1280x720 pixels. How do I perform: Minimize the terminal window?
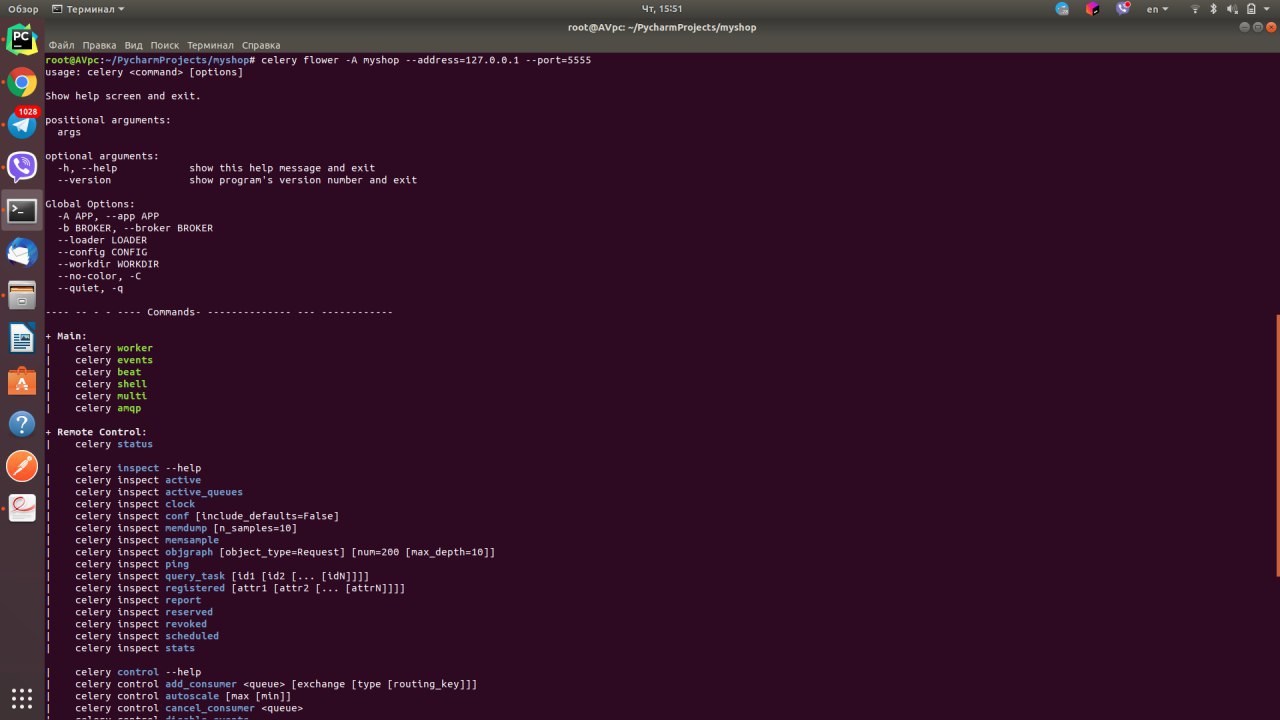click(x=1244, y=27)
